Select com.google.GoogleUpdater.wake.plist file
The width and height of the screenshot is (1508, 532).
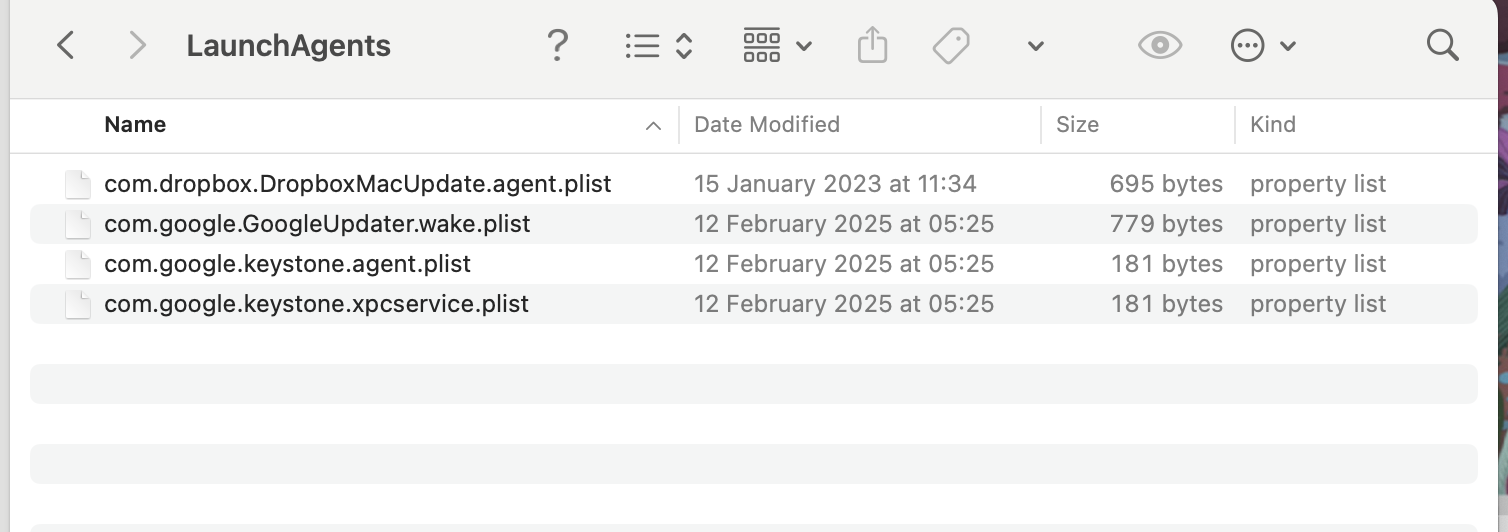(x=317, y=224)
